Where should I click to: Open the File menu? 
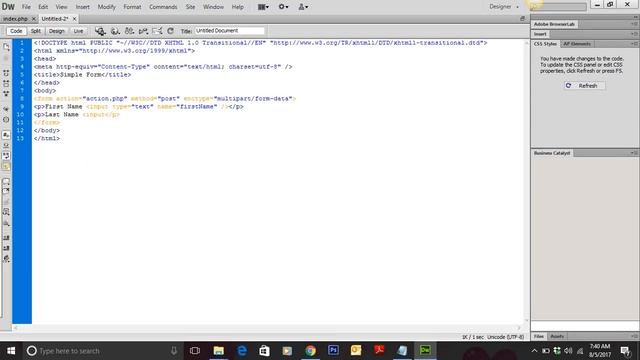(26, 7)
